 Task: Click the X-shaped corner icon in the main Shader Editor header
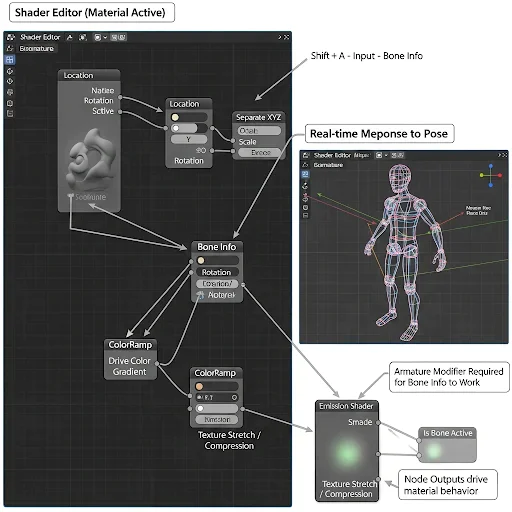286,37
